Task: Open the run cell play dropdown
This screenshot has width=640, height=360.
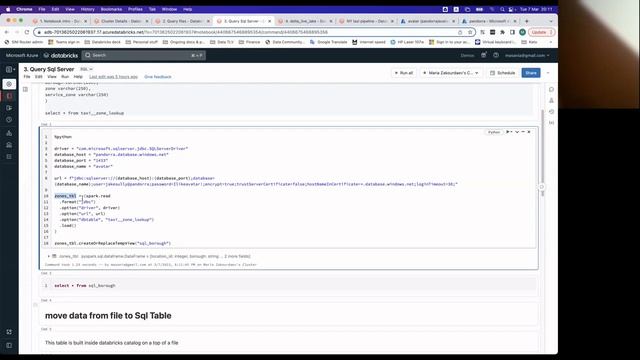Action: coord(509,132)
